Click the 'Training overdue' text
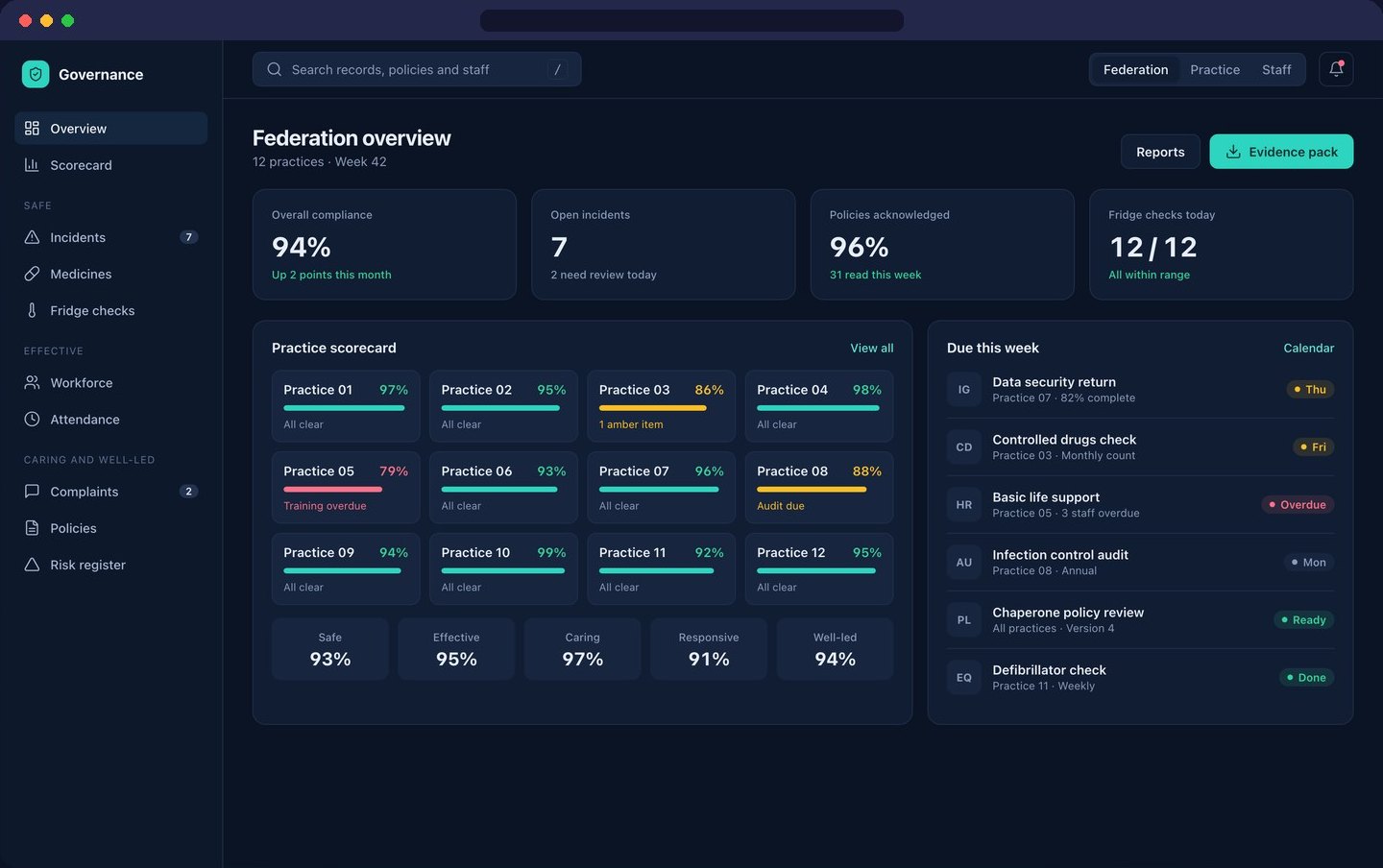Viewport: 1383px width, 868px height. [x=325, y=506]
